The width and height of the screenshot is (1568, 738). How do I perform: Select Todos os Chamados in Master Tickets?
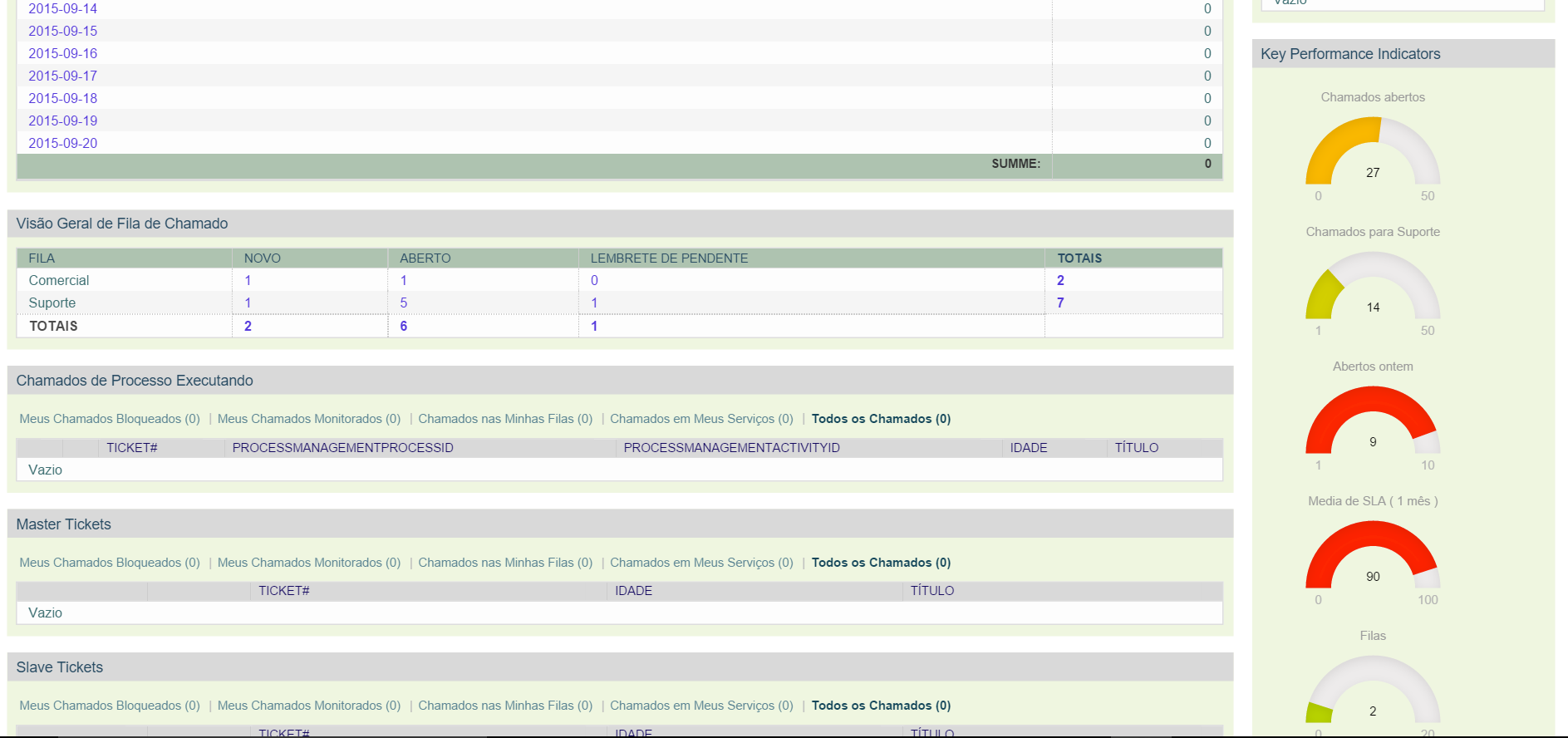[880, 563]
